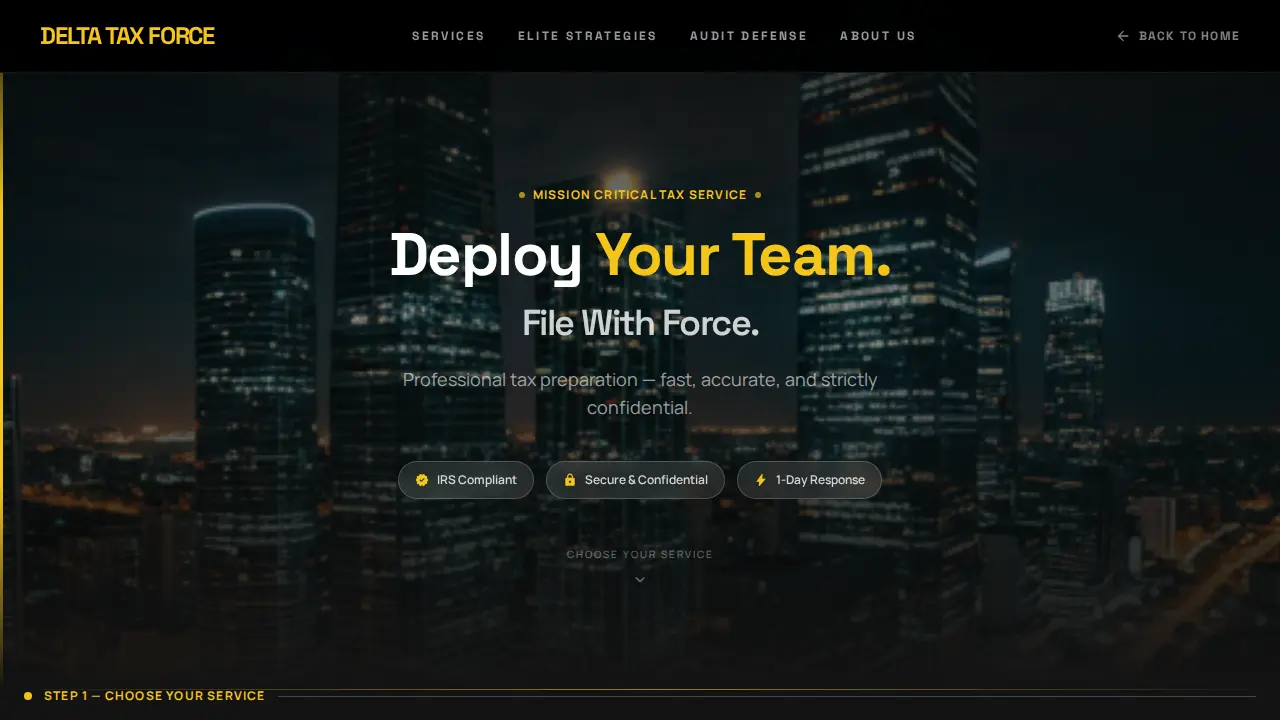Click the padlock icon on Secure & Confidential
The height and width of the screenshot is (720, 1280).
click(570, 480)
